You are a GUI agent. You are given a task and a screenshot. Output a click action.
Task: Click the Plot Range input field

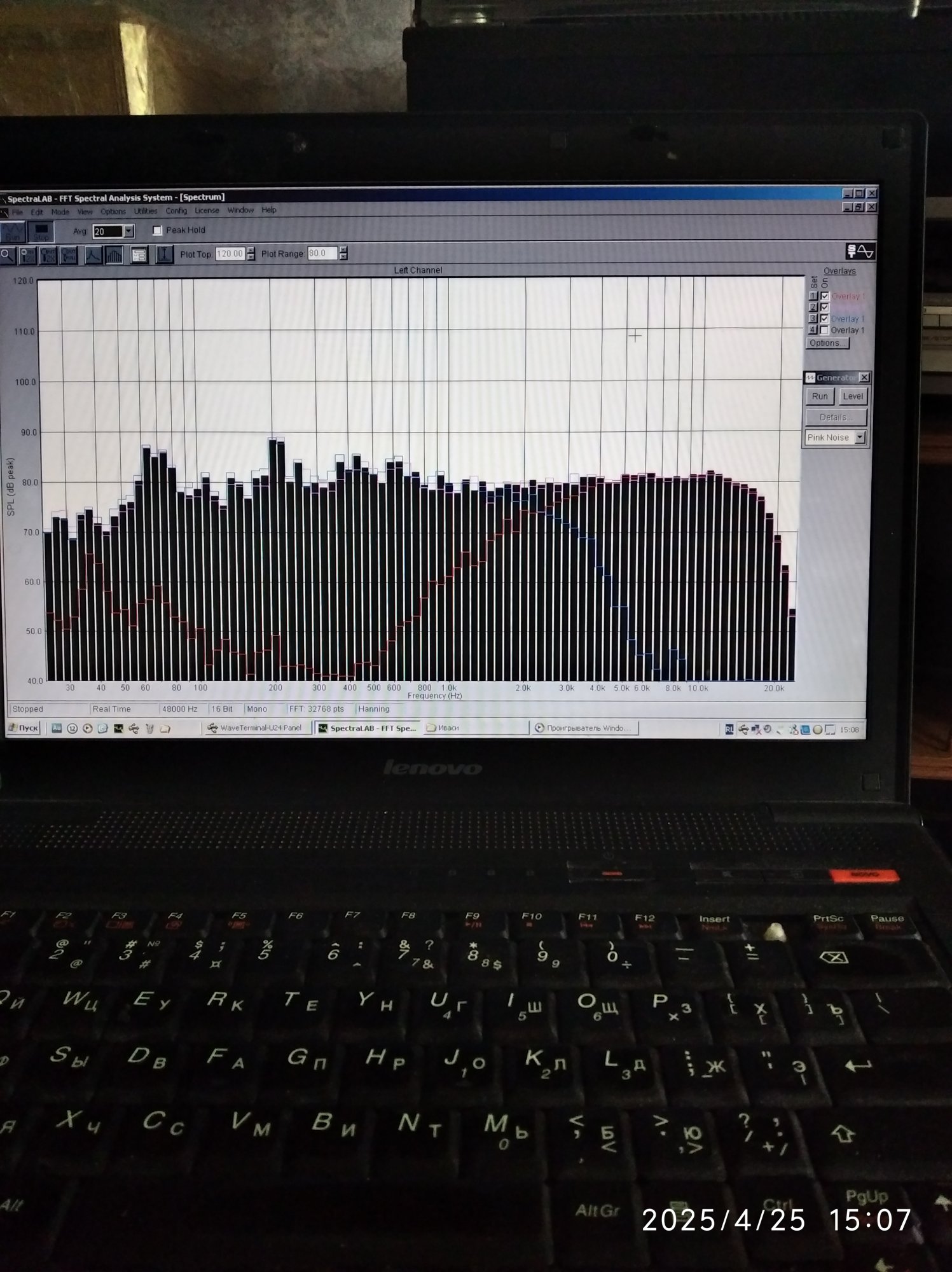(x=322, y=253)
